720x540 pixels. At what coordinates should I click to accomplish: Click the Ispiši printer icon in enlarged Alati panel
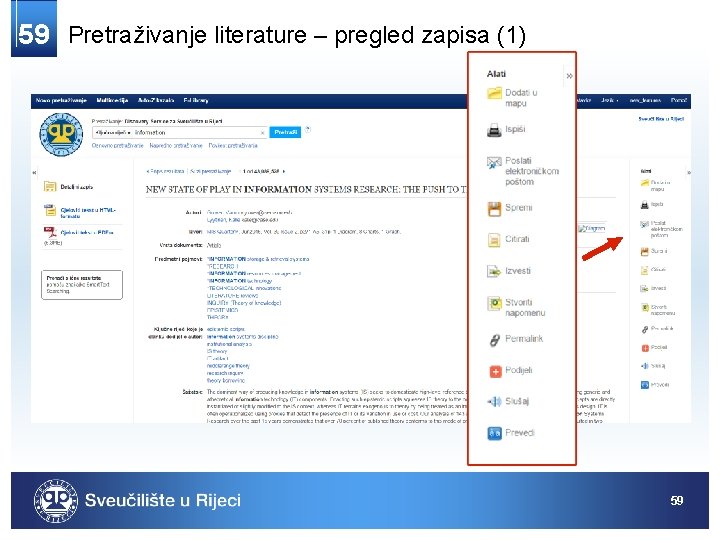point(494,130)
